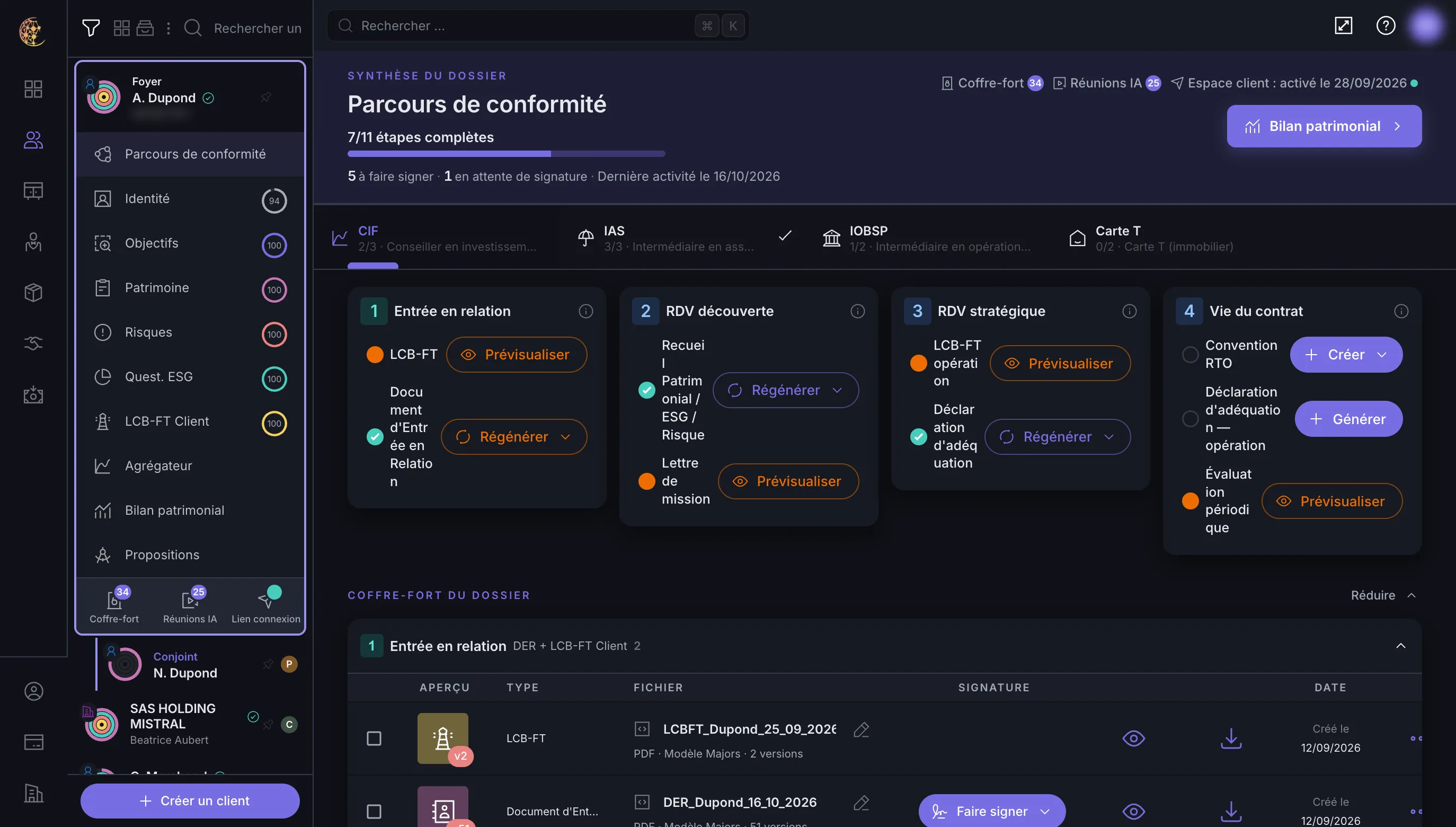Preview LCBFT_Dupond file with eye icon
Image resolution: width=1456 pixels, height=827 pixels.
pyautogui.click(x=1133, y=738)
